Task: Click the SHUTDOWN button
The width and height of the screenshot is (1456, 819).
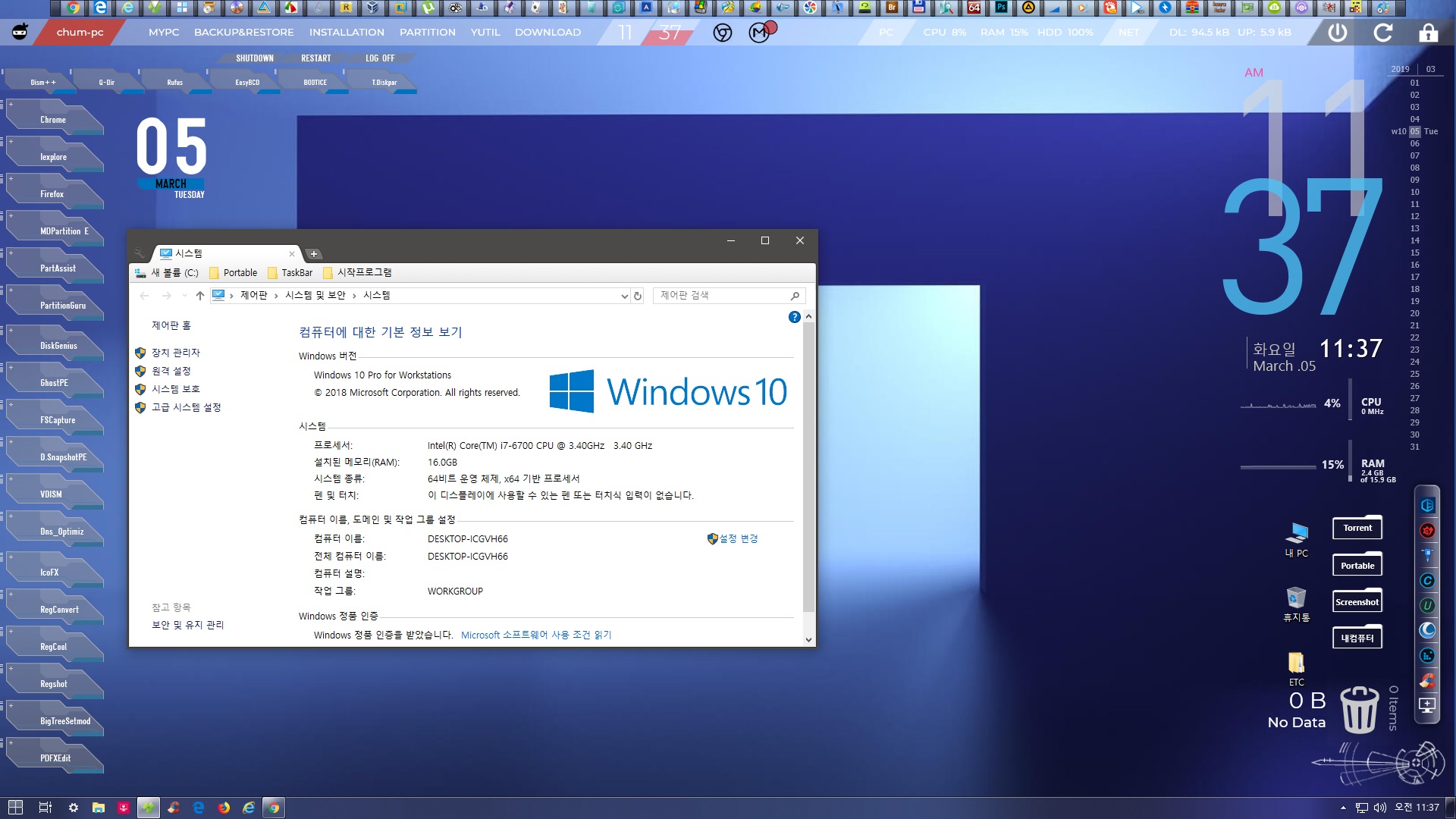Action: pos(254,58)
